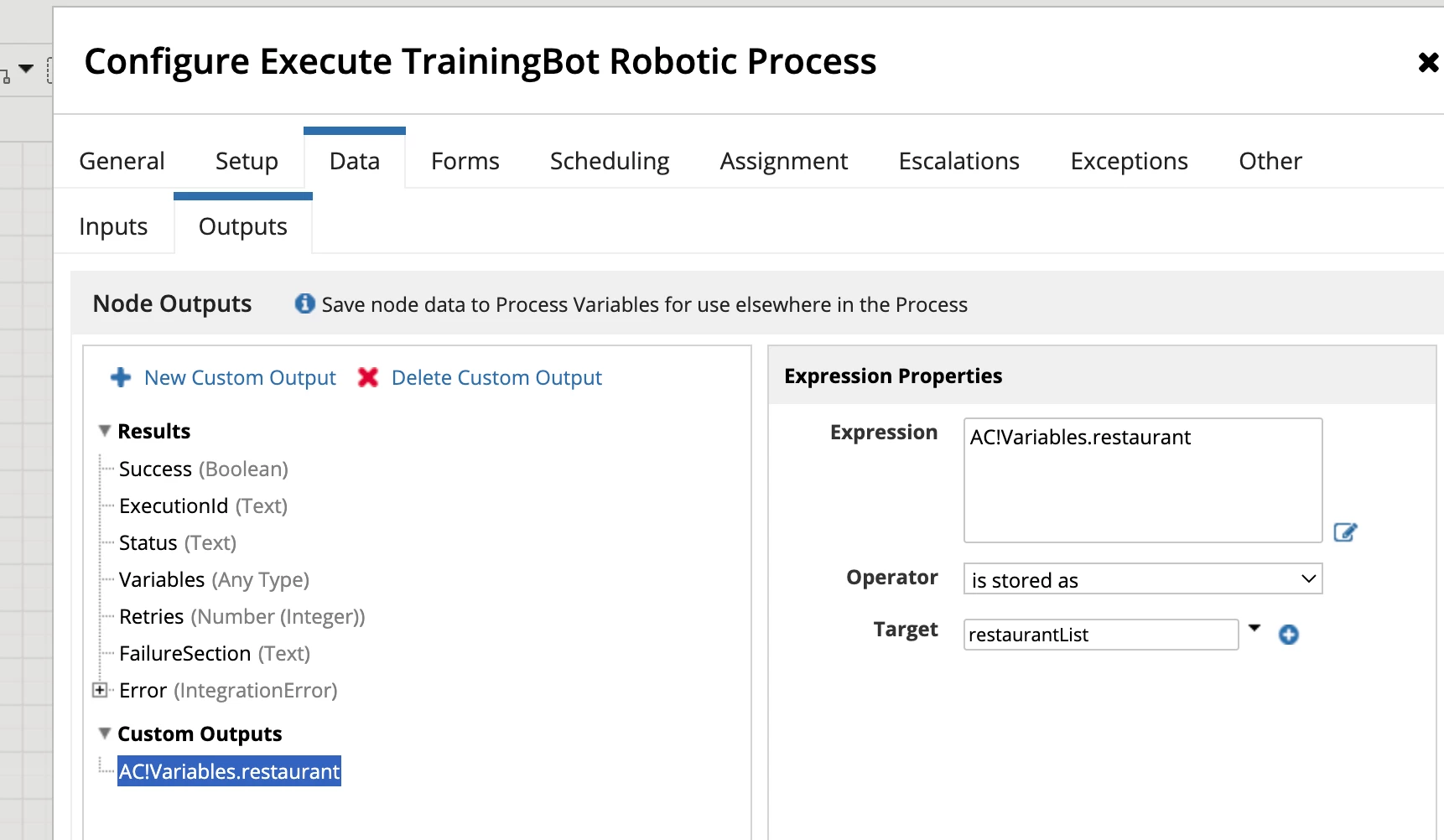The width and height of the screenshot is (1444, 840).
Task: Click the blue plus icon next to Target
Action: click(x=1289, y=635)
